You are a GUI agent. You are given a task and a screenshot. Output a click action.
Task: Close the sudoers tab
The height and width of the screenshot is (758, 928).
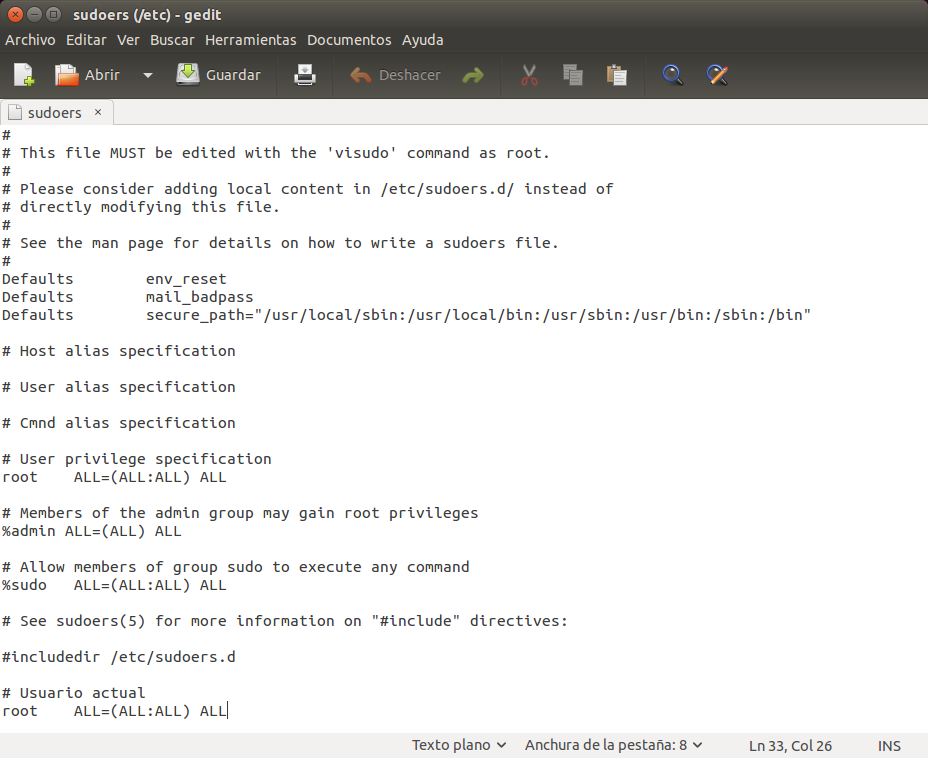(x=98, y=112)
